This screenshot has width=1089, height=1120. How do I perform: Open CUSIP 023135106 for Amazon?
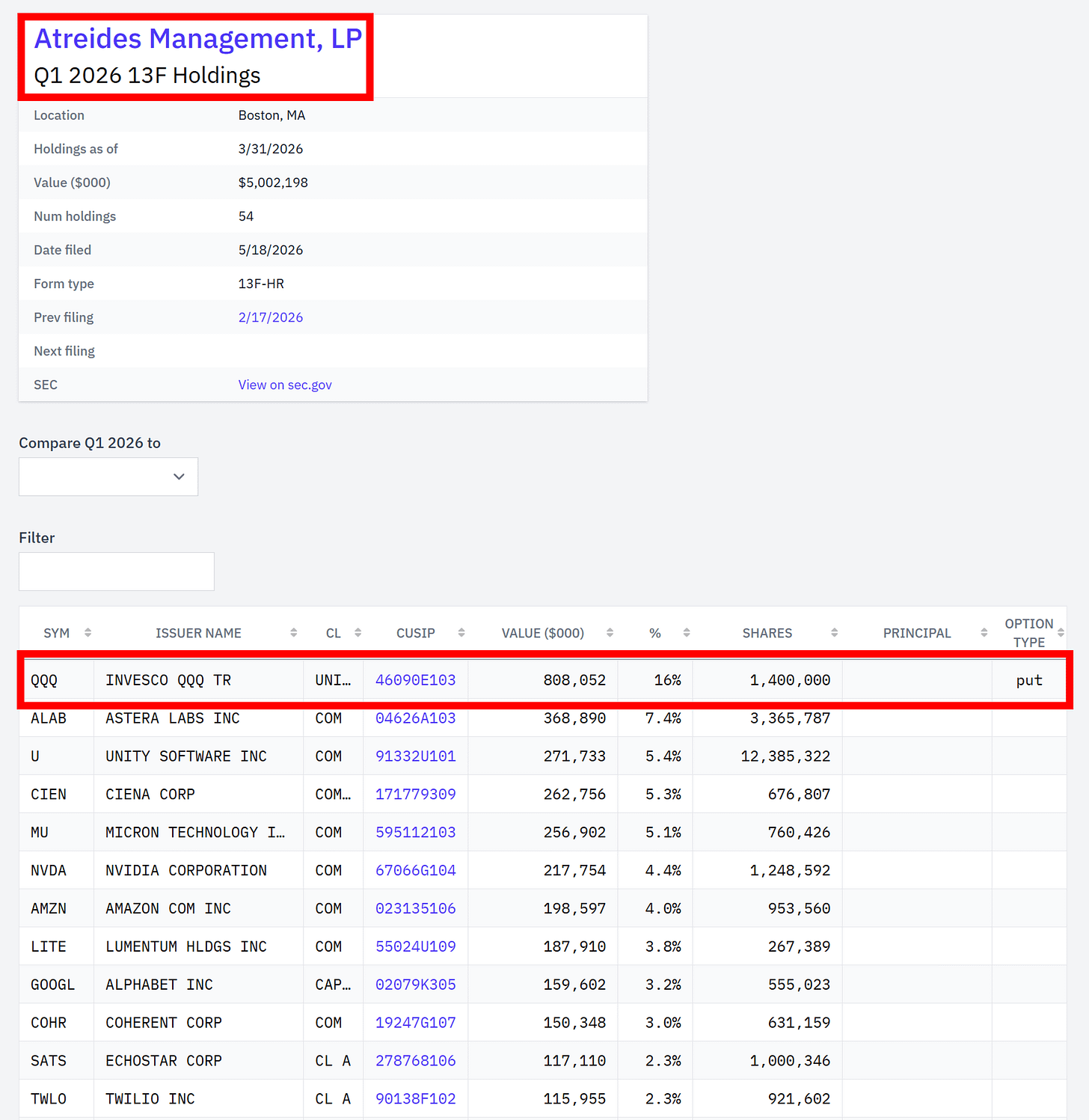pyautogui.click(x=416, y=909)
